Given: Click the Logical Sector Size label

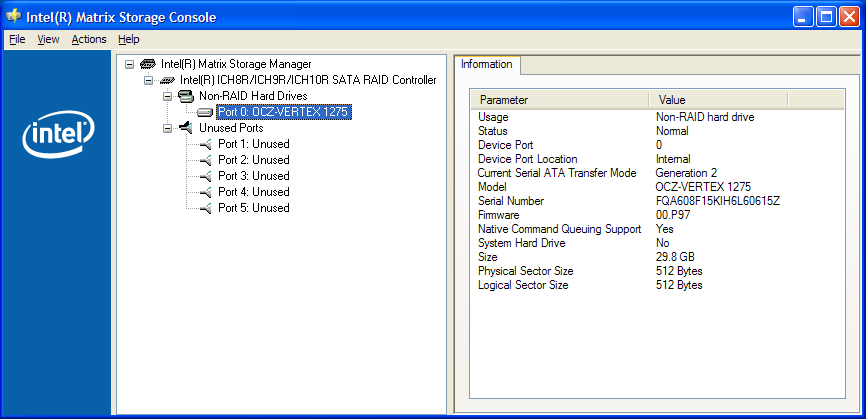Looking at the screenshot, I should click(x=523, y=285).
